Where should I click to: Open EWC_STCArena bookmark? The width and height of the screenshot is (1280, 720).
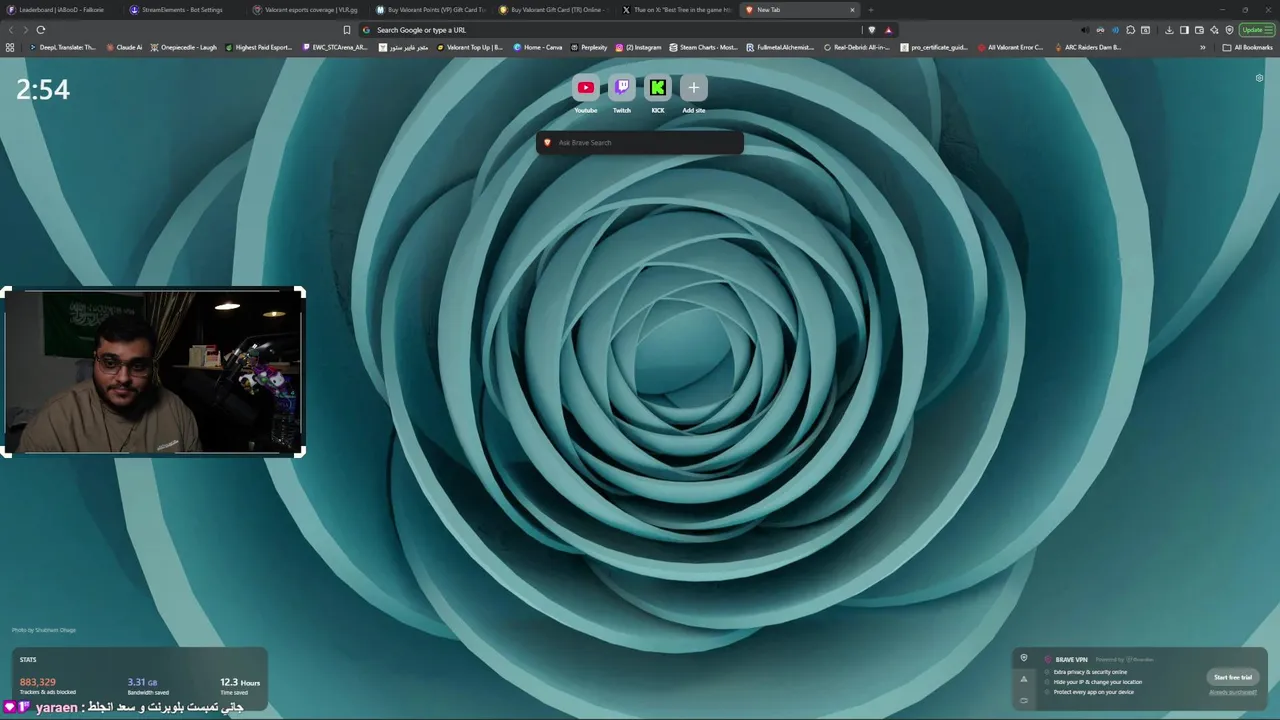tap(335, 47)
